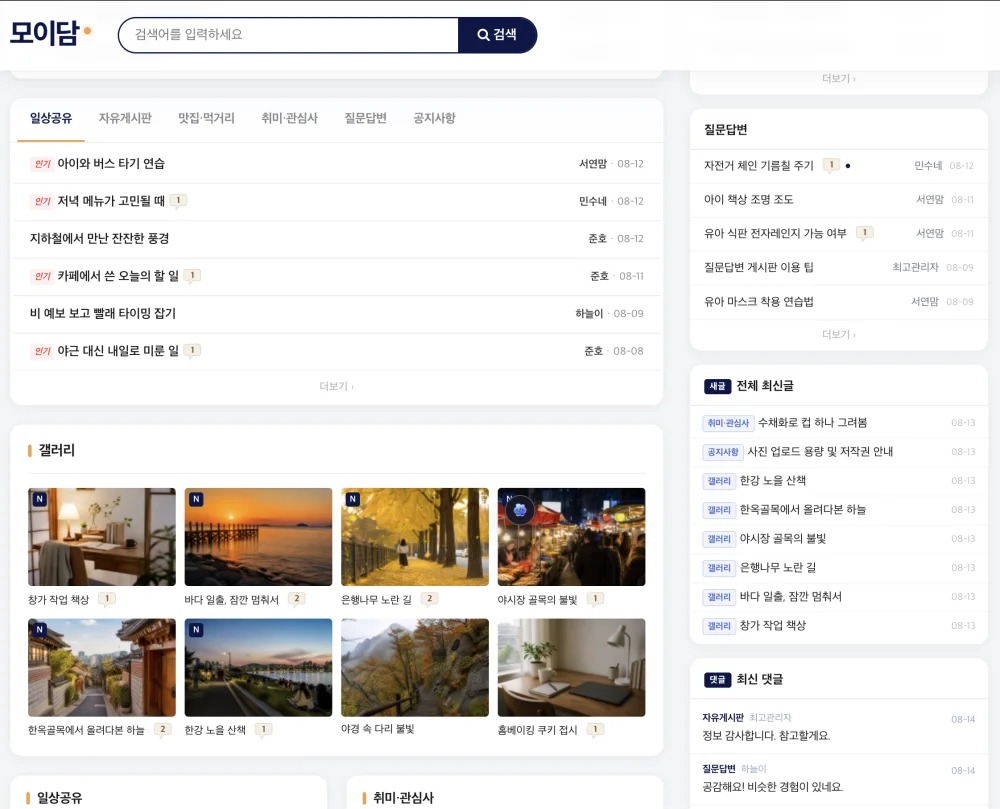Open the 홈베이킹 쿠키 접시 gallery photo
This screenshot has height=809, width=1000.
pyautogui.click(x=571, y=667)
